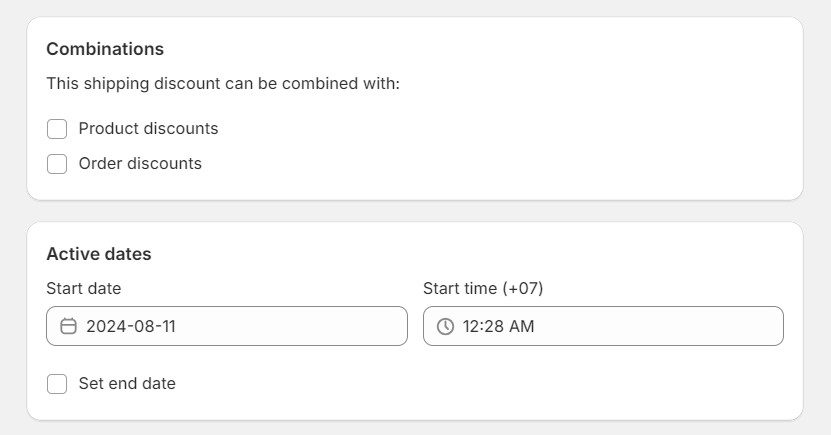This screenshot has height=435, width=831.
Task: Click the clock icon in Start time
Action: (445, 326)
